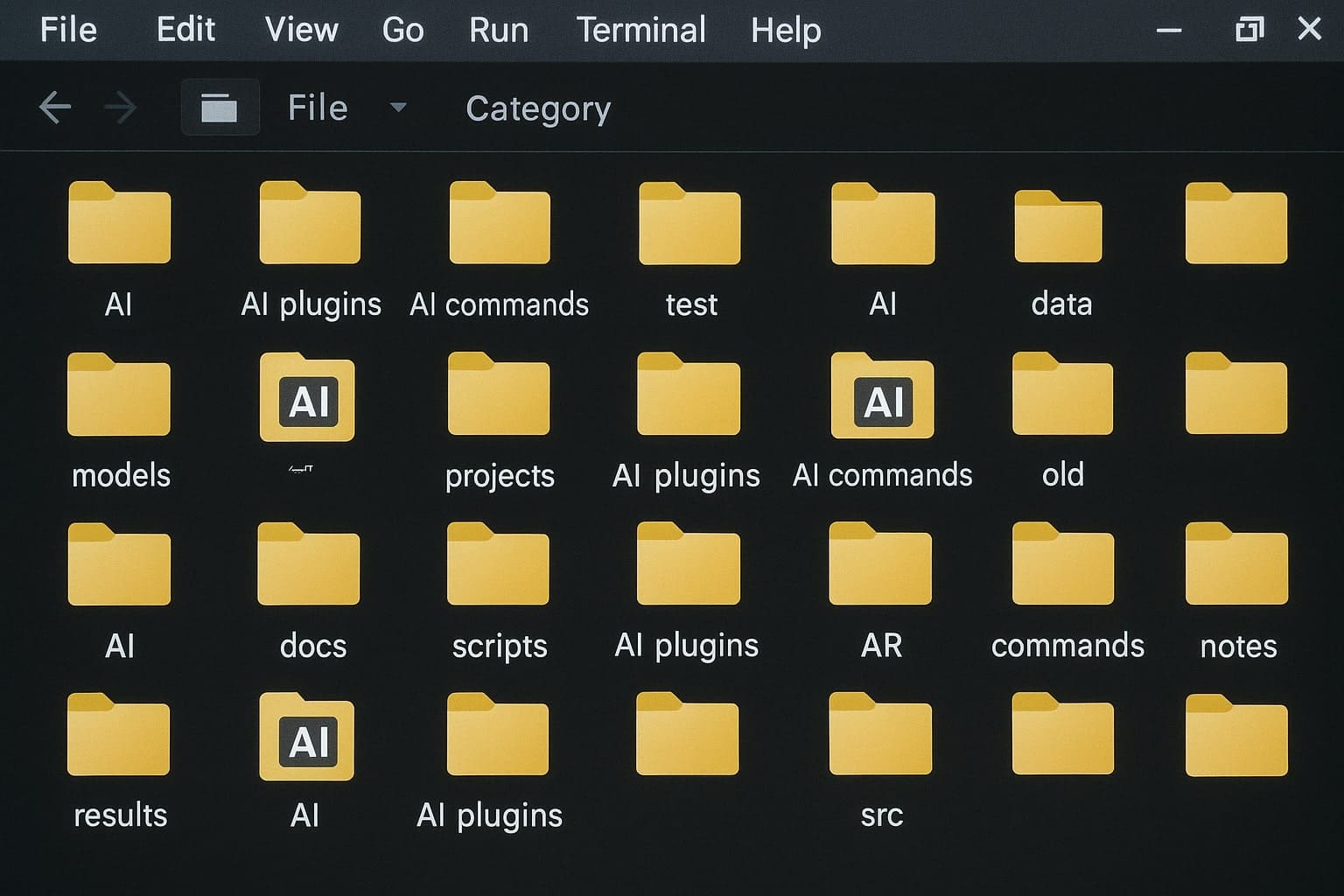Open the Run menu
Screen dimensions: 1344x896
pyautogui.click(x=499, y=31)
